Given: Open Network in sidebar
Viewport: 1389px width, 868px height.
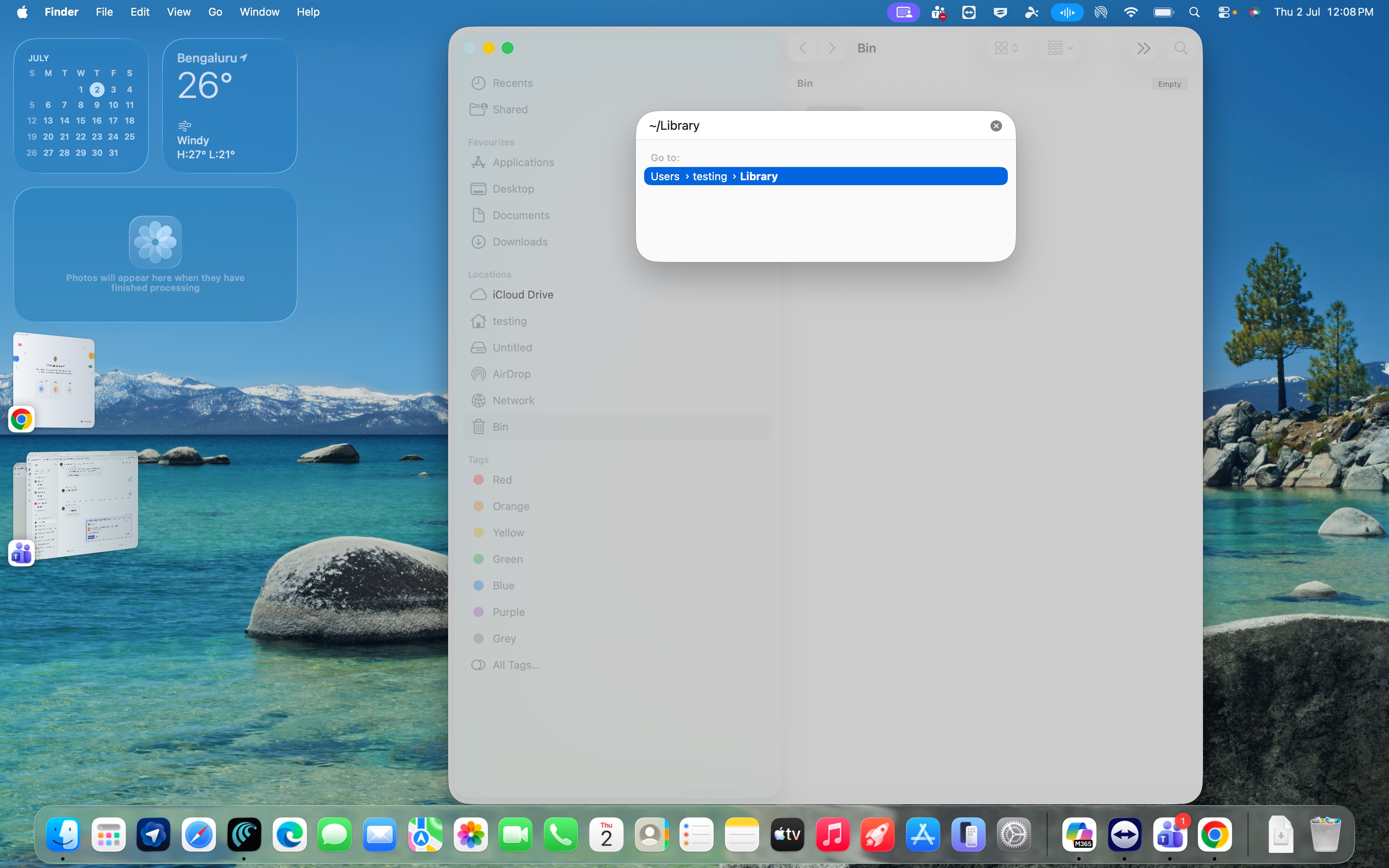Looking at the screenshot, I should [x=618, y=400].
